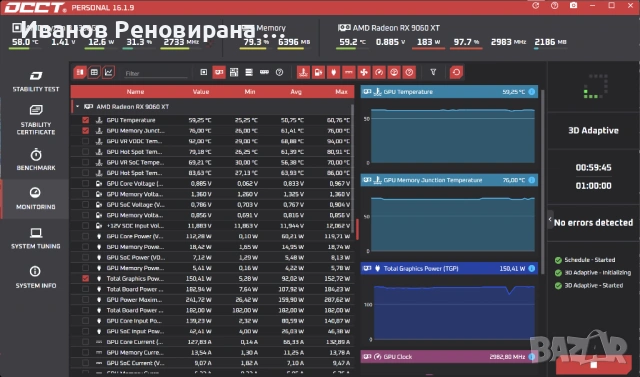Toggle the voltage sensor filter

coord(318,73)
